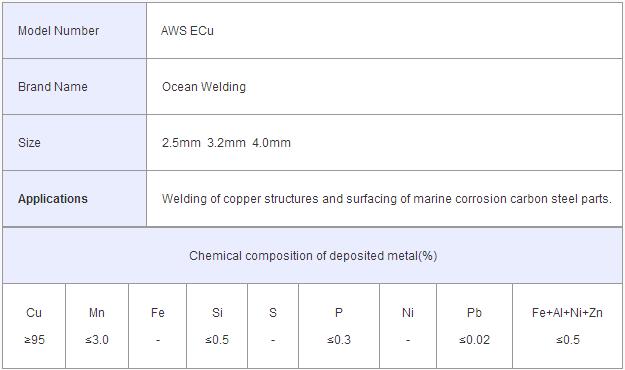Click the Brand Name label
The width and height of the screenshot is (625, 370).
53,87
